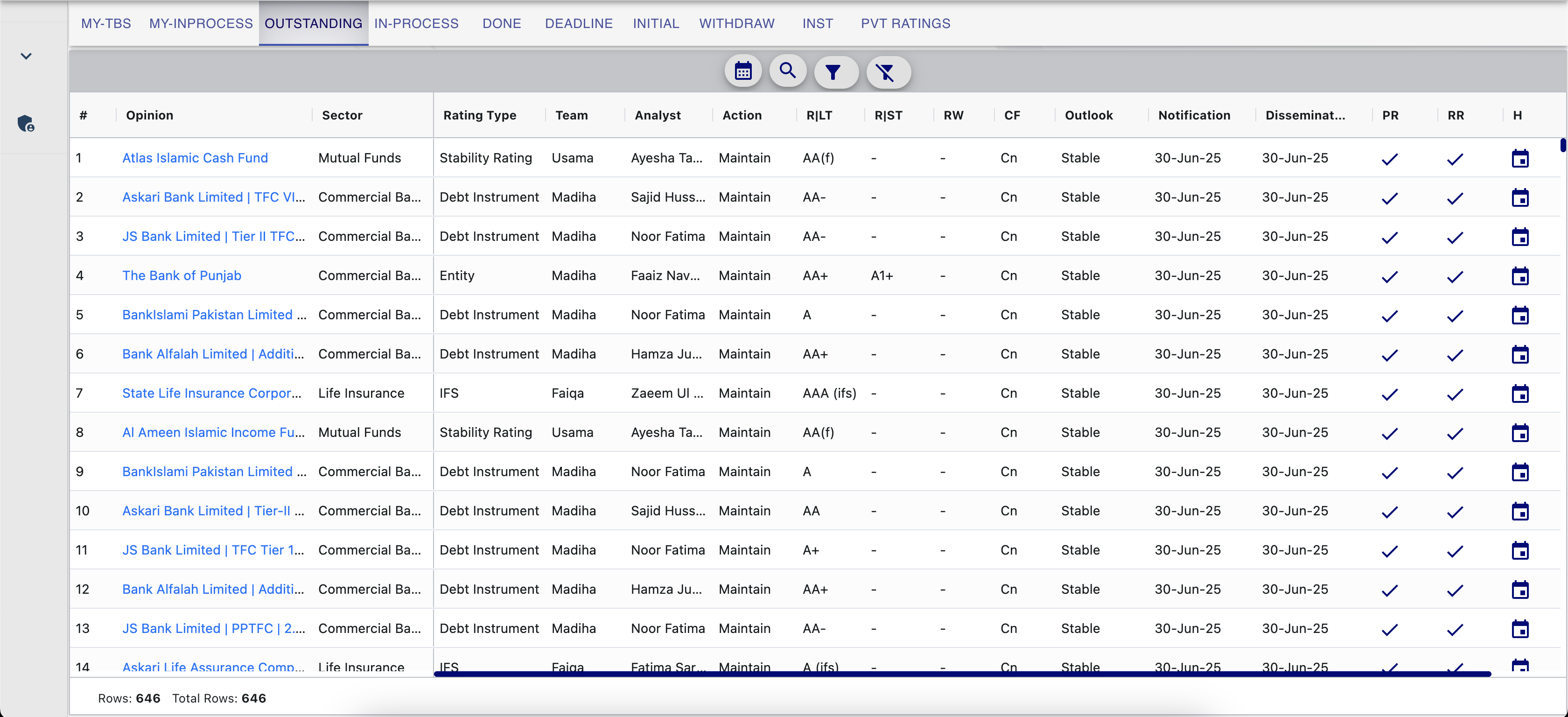Open the DEADLINE tab
The height and width of the screenshot is (717, 1568).
click(579, 23)
